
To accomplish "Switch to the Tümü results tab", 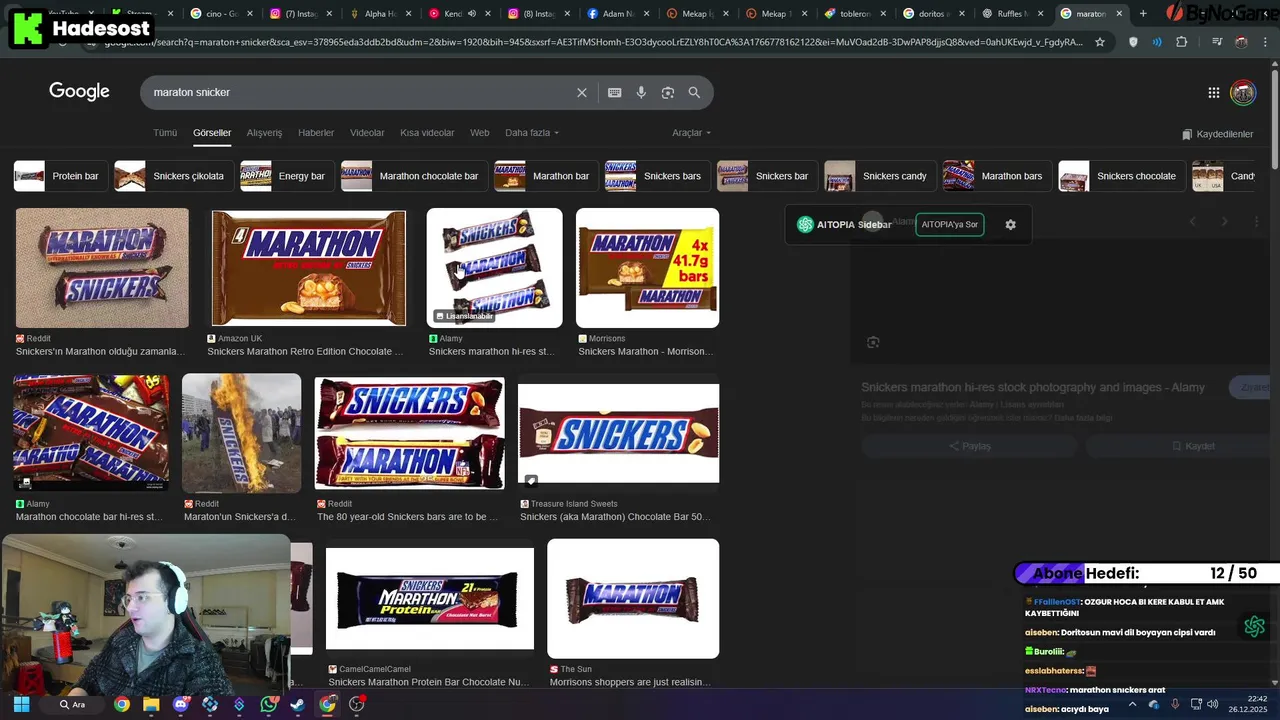I will (165, 133).
